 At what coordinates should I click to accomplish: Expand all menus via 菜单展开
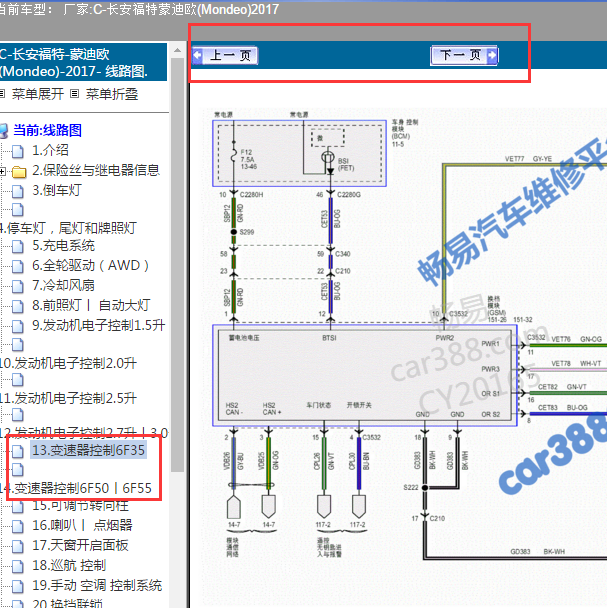pos(38,94)
